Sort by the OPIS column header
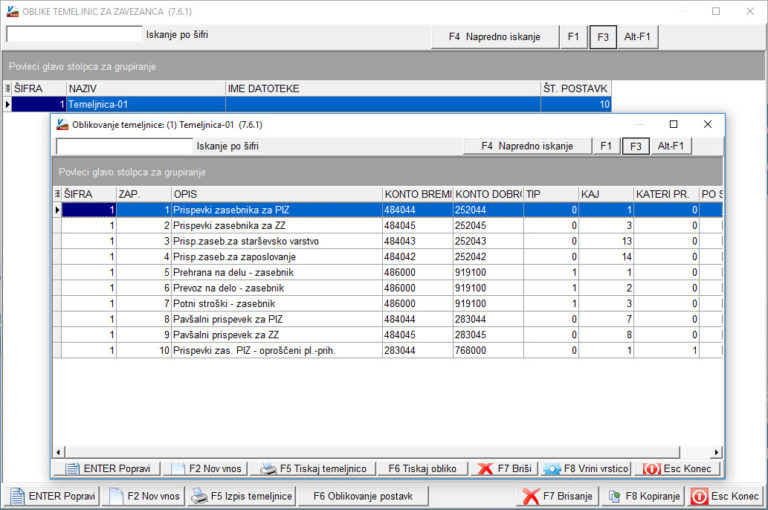 click(275, 193)
